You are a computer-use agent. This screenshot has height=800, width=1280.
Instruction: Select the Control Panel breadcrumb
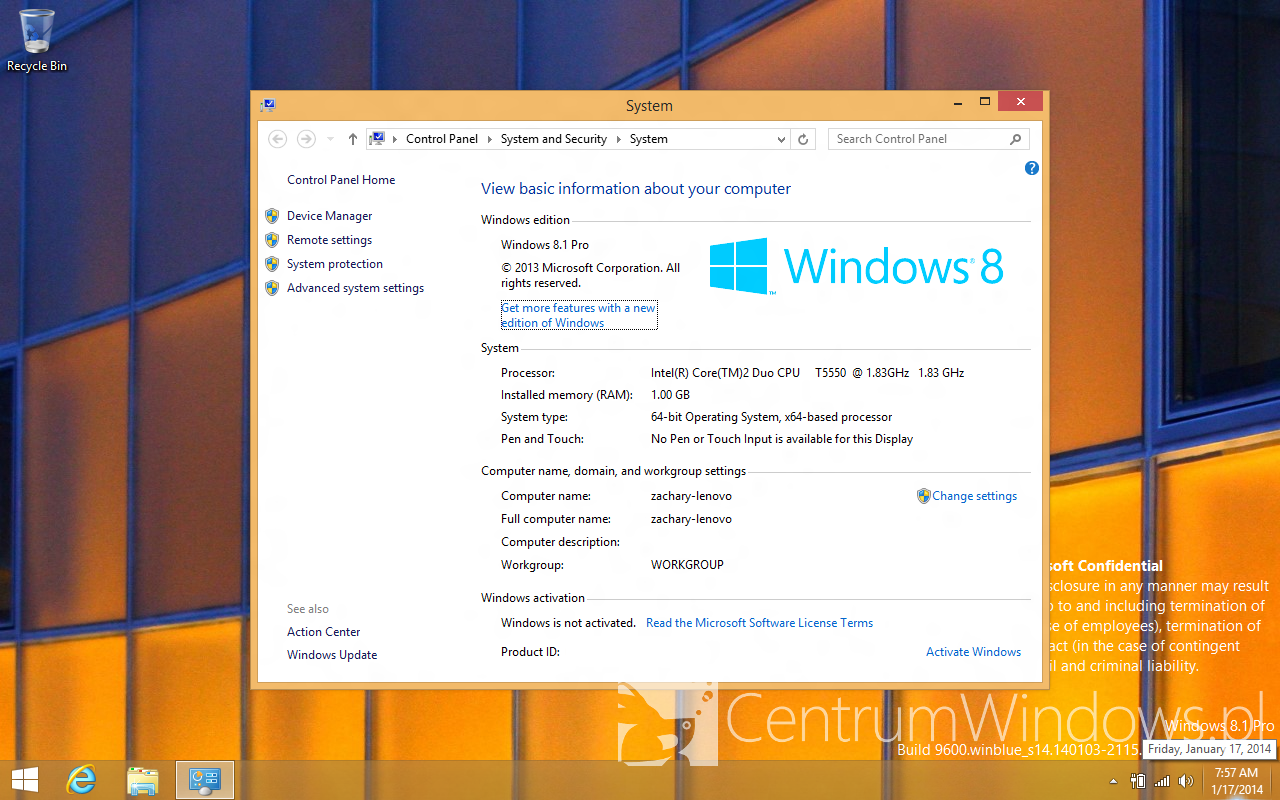pos(442,139)
